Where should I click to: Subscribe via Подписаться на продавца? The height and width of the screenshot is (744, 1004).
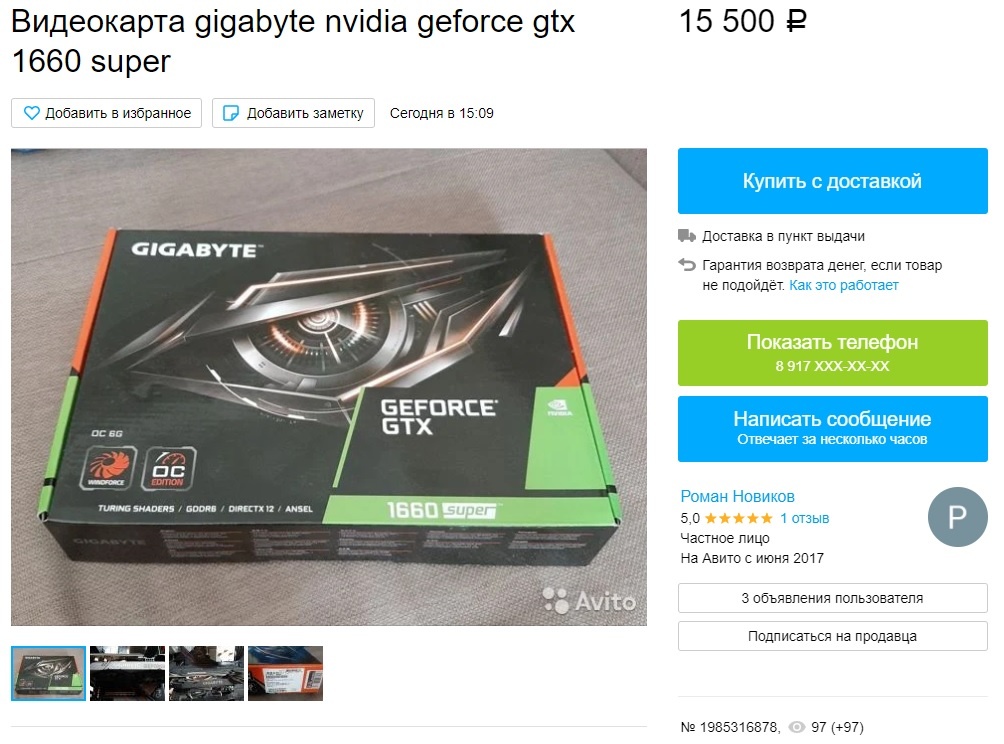[x=832, y=636]
